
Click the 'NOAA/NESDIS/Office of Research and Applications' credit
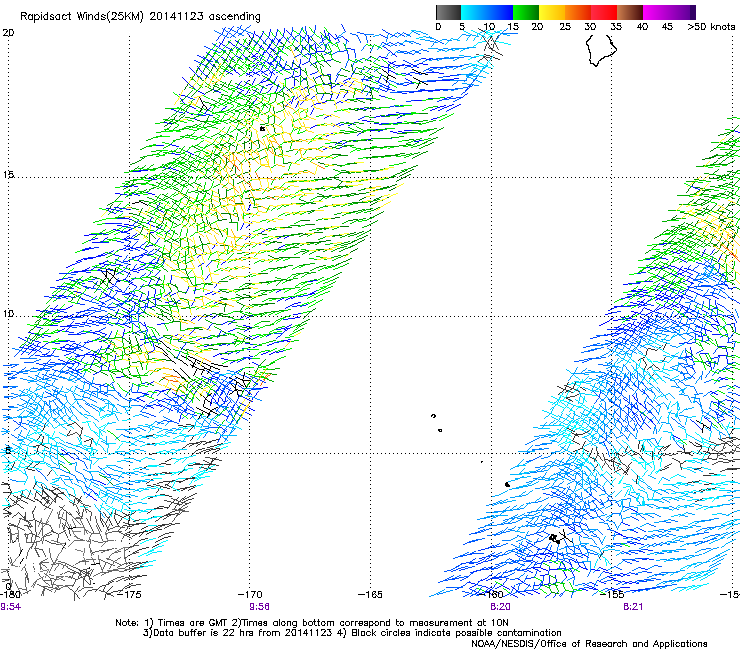tap(589, 644)
